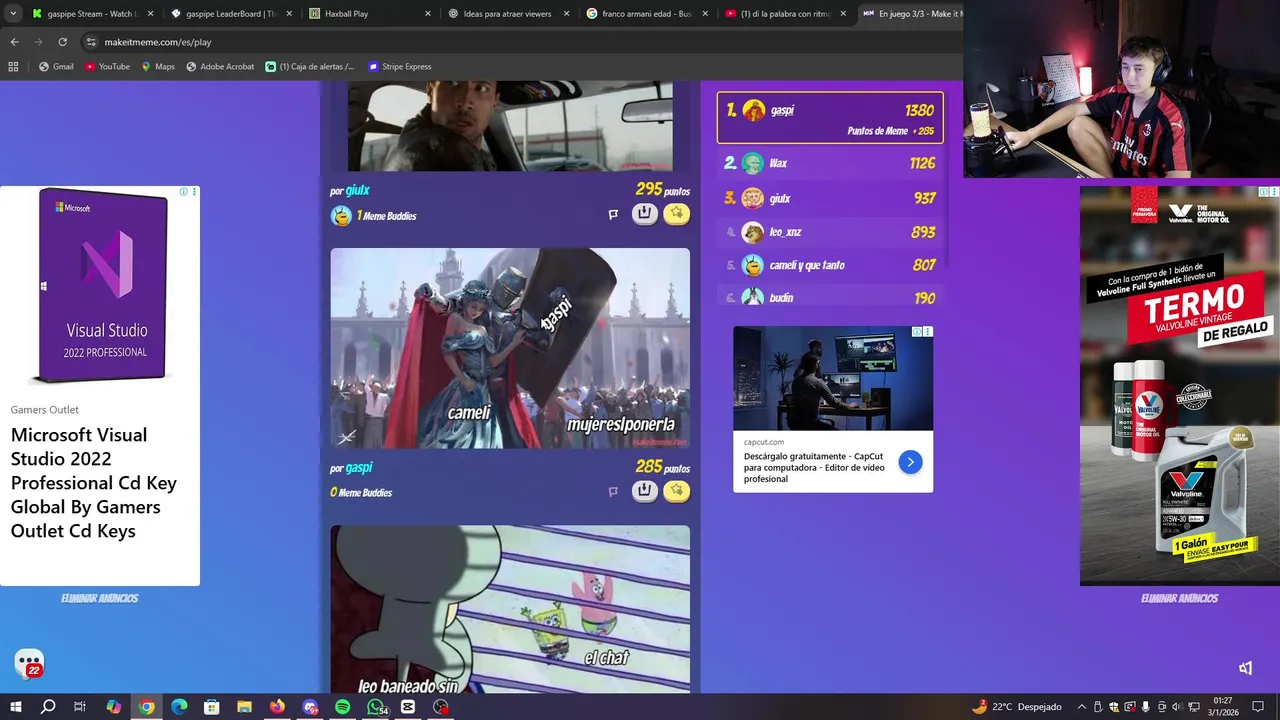This screenshot has height=720, width=1280.
Task: Open WhatsApp from the taskbar
Action: (x=376, y=707)
